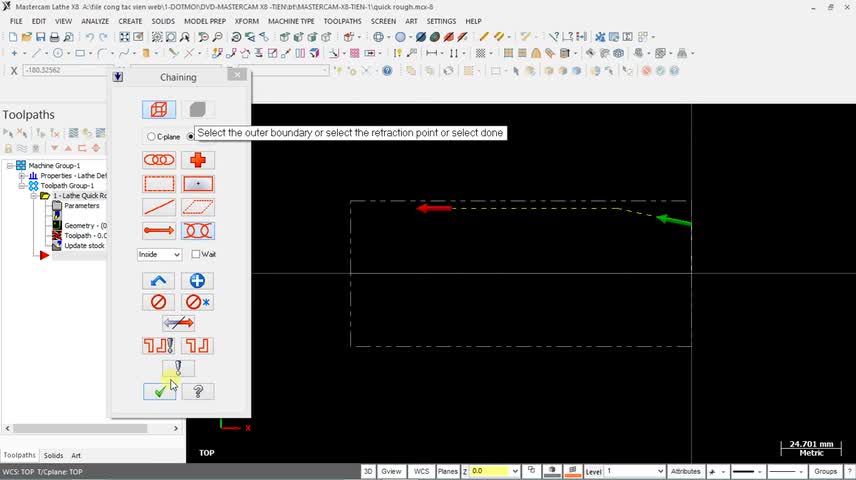
Task: Enable the Wait checkbox
Action: point(196,255)
